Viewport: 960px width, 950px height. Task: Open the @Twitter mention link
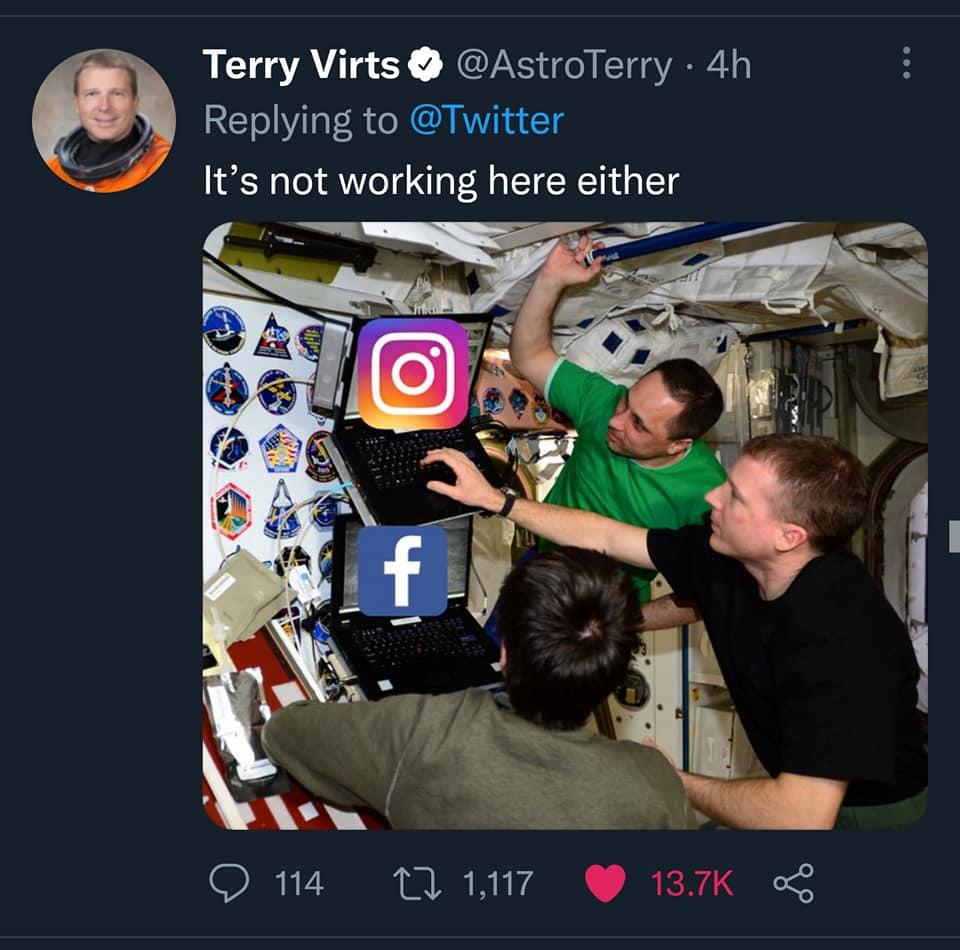(487, 121)
